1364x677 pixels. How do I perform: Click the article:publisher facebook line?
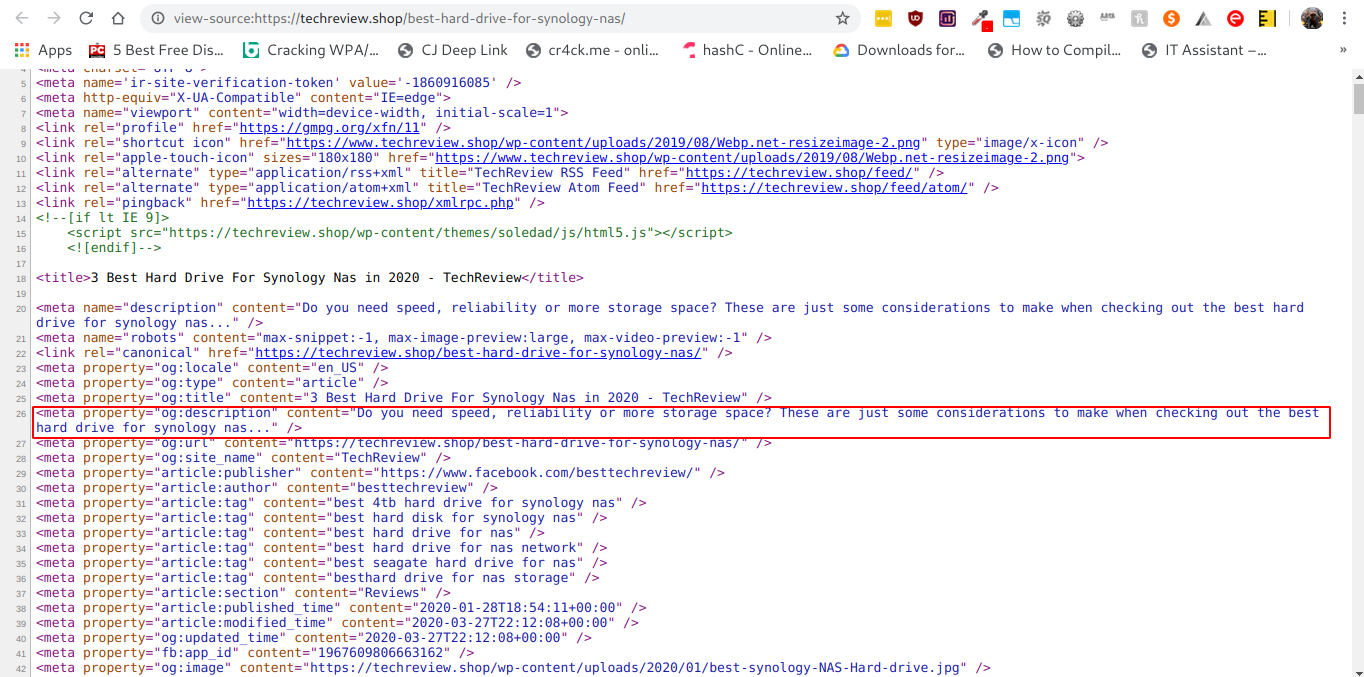point(380,472)
